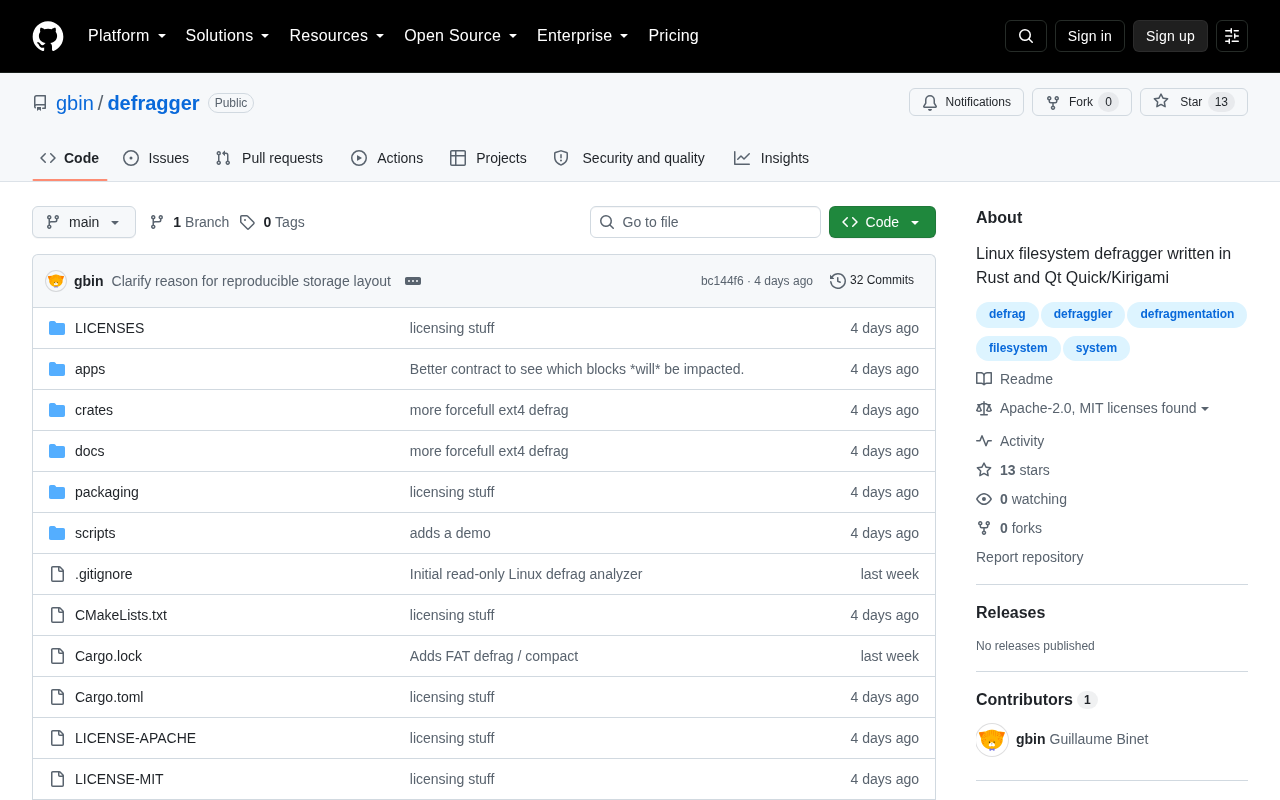
Task: Open the gbin owner link in breadcrumb
Action: coord(75,103)
